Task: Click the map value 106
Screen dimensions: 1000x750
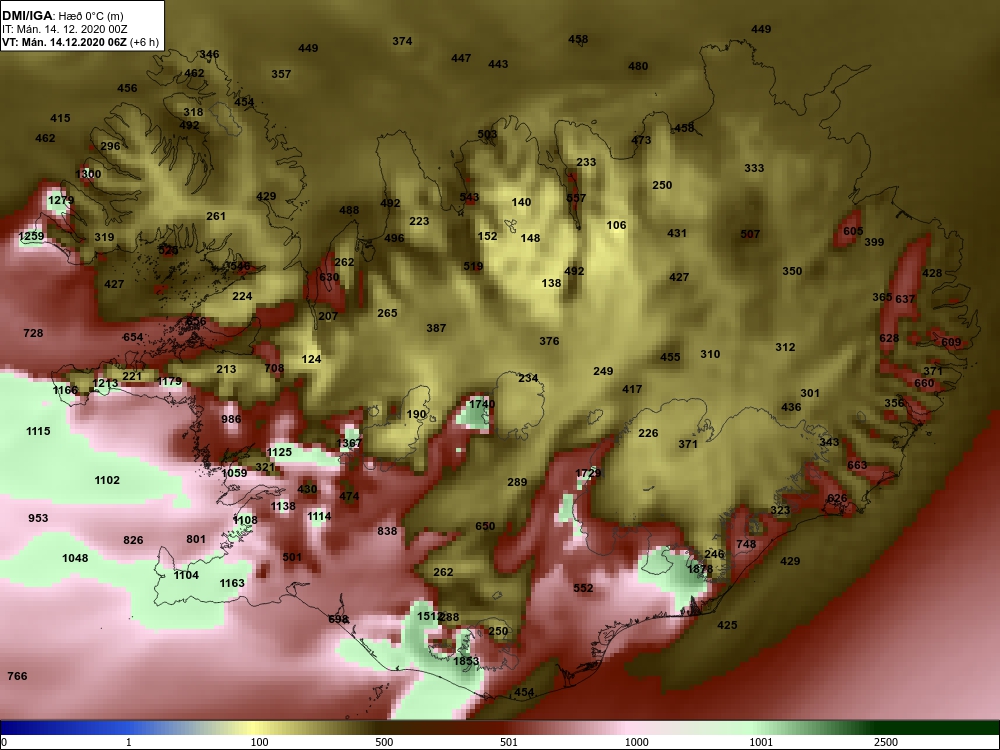Action: (616, 225)
